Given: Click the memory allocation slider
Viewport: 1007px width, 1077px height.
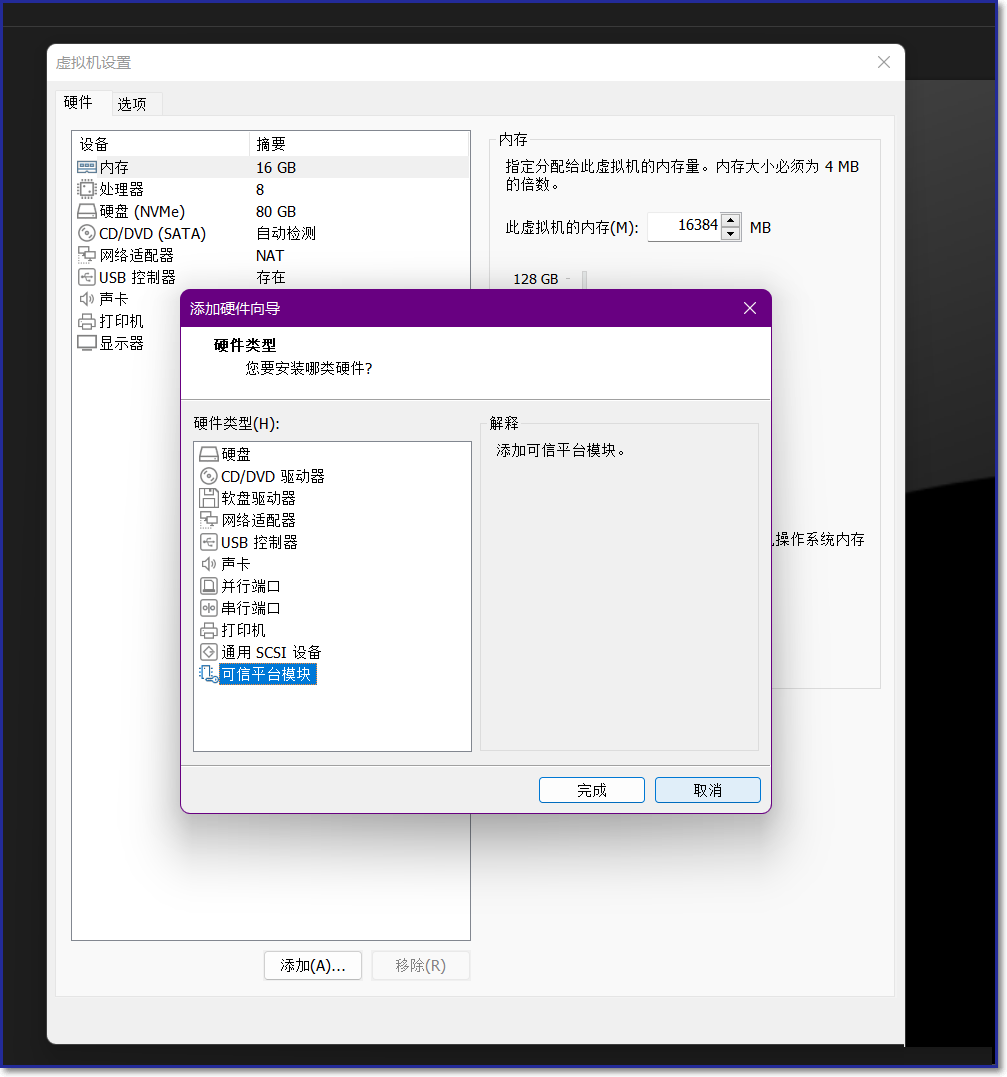Looking at the screenshot, I should pyautogui.click(x=584, y=280).
